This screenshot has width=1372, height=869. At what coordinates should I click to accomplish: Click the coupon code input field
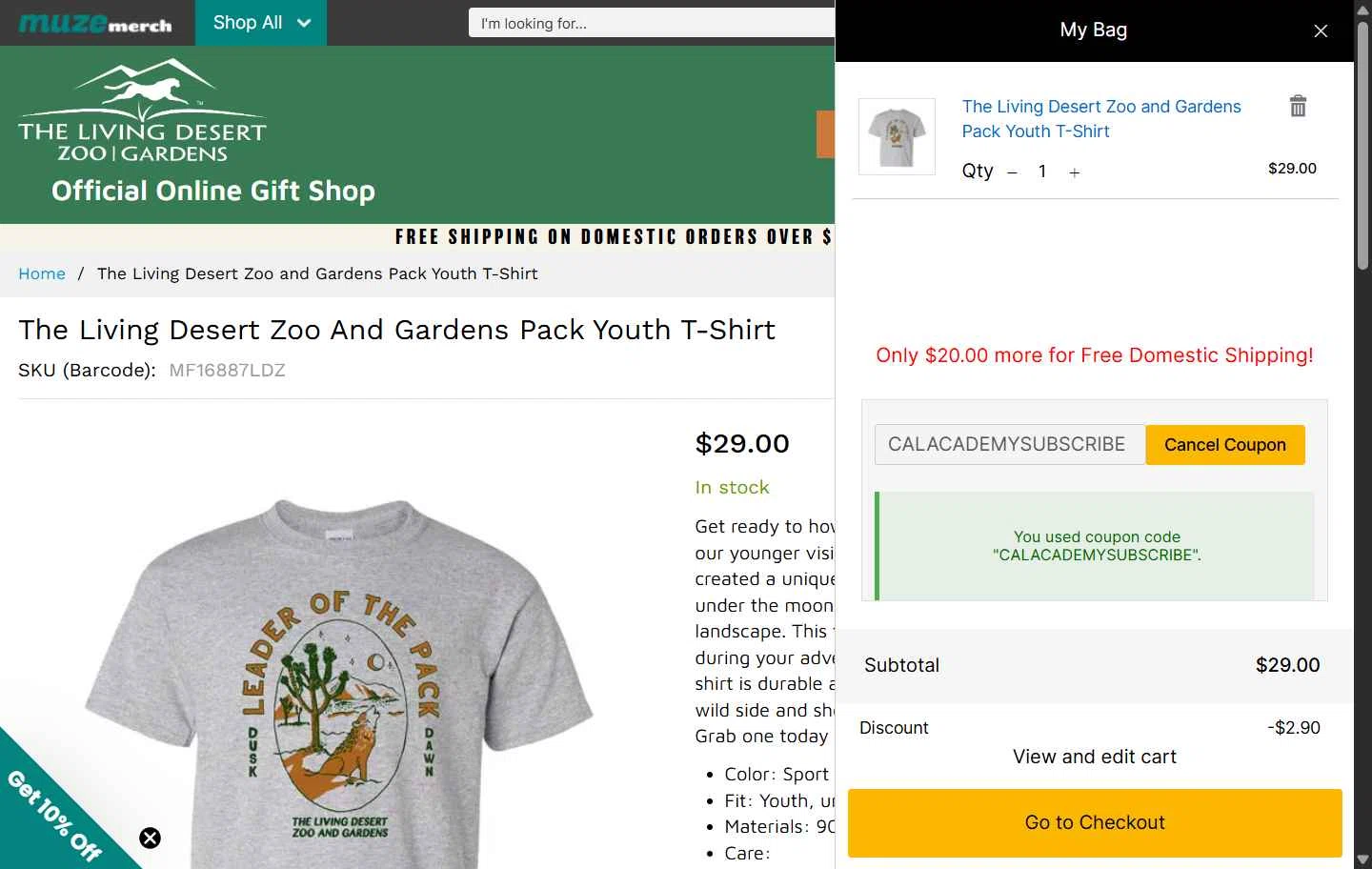pyautogui.click(x=1009, y=445)
